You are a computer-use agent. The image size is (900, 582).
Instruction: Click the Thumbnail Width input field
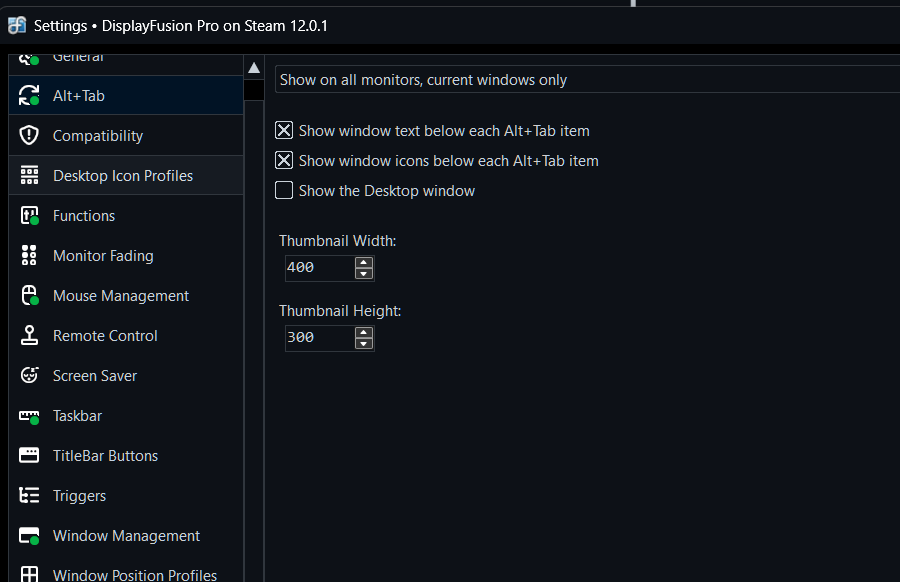(x=318, y=268)
